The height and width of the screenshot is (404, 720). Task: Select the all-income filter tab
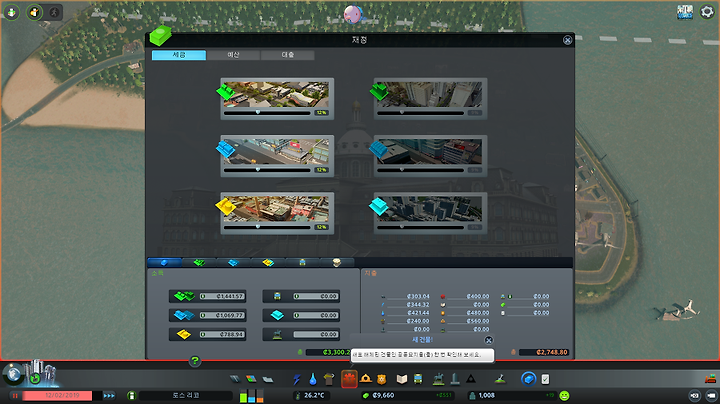coord(164,263)
